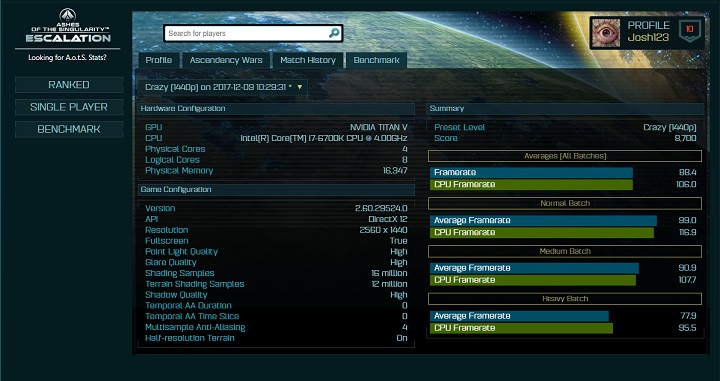Viewport: 720px width, 381px height.
Task: Focus the Search for players field
Action: (253, 33)
